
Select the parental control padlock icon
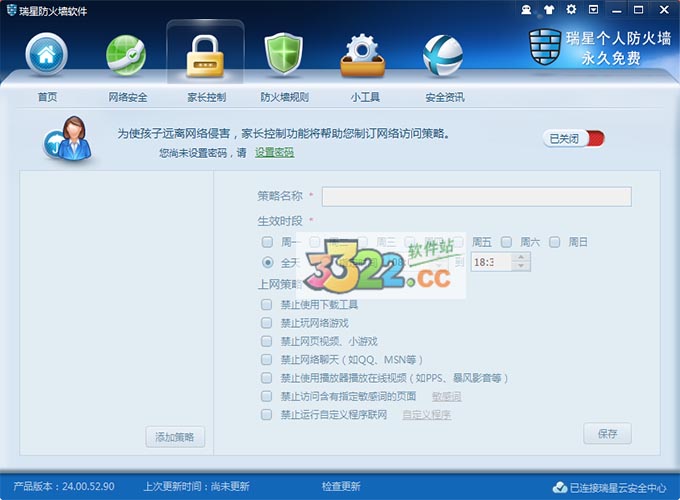[x=205, y=56]
